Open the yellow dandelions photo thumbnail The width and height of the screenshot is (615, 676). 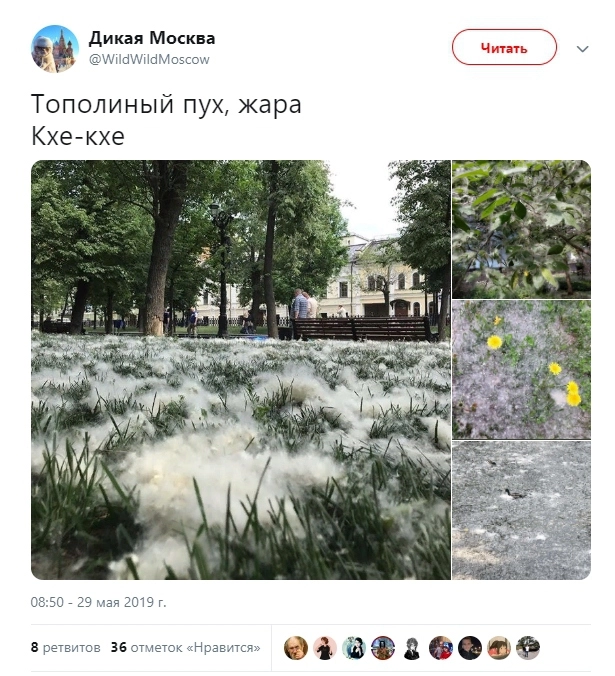(x=521, y=369)
